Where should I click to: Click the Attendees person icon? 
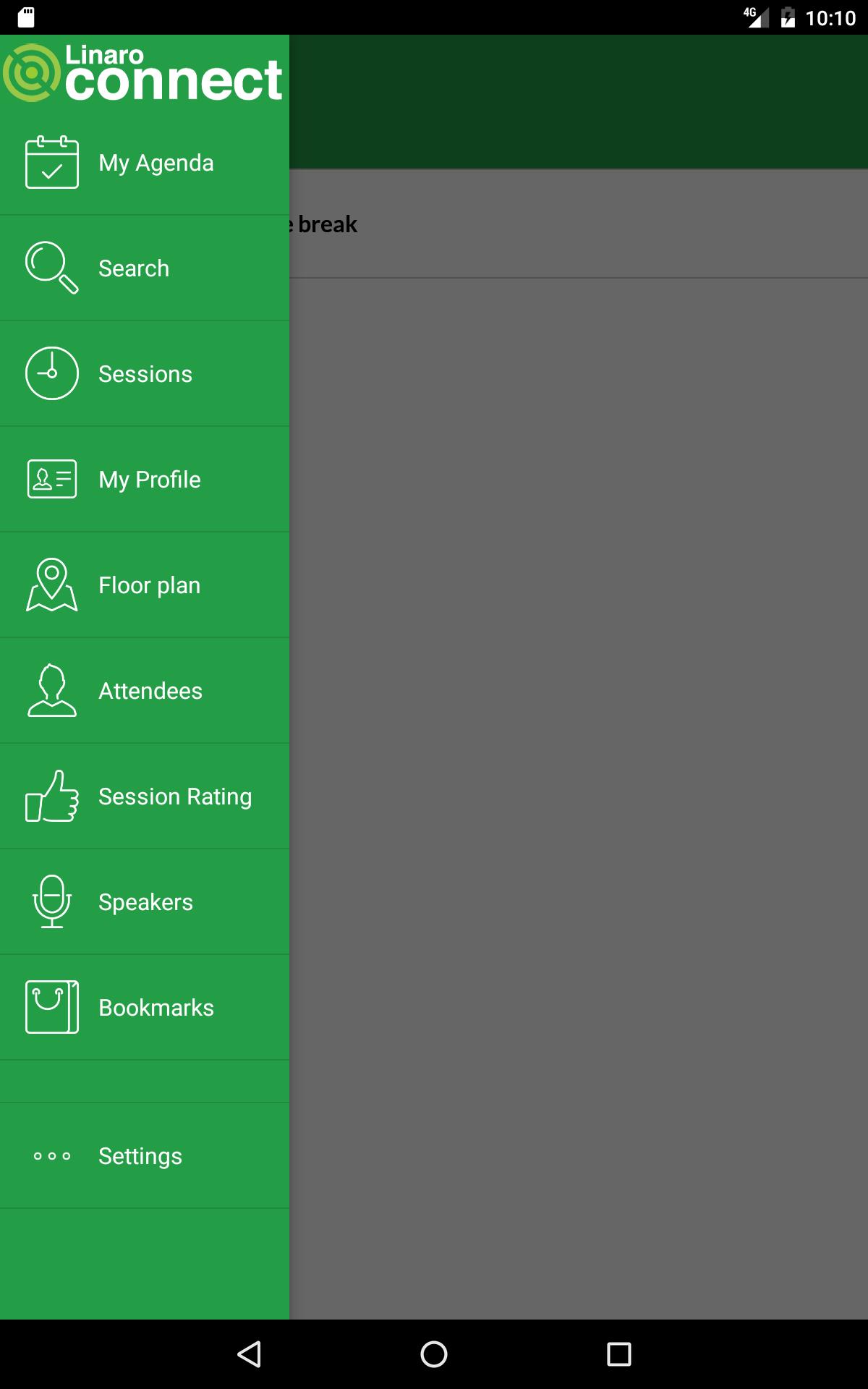tap(52, 690)
